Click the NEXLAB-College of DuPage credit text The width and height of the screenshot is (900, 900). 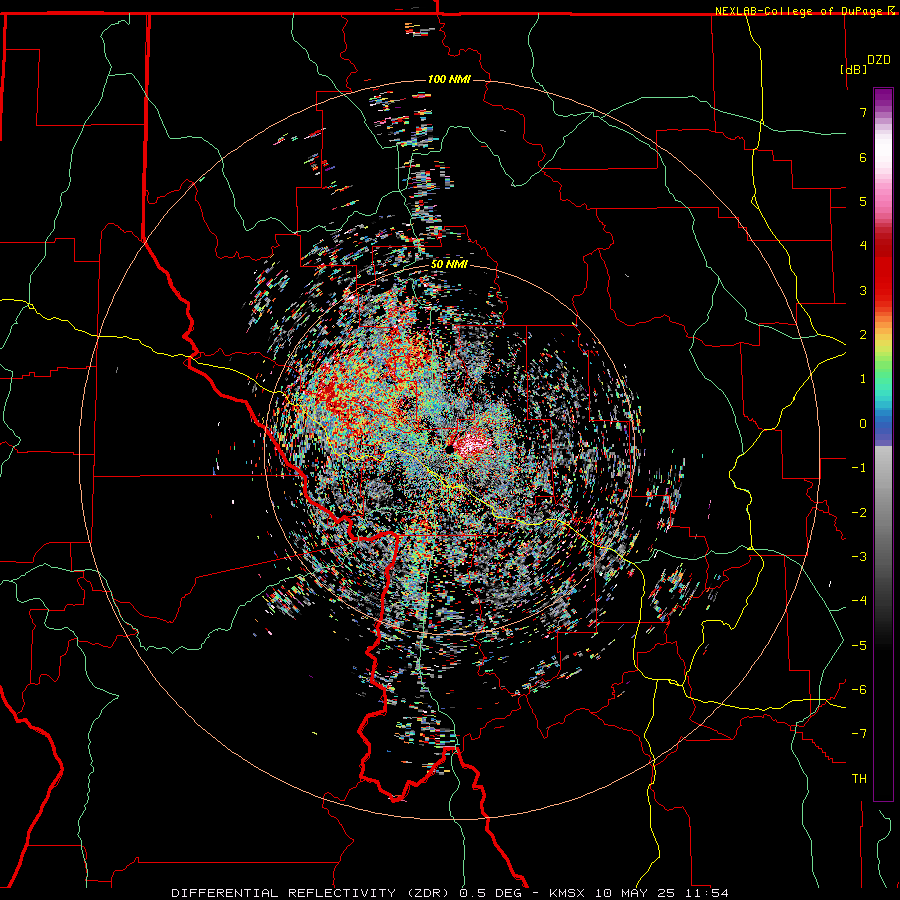point(798,11)
